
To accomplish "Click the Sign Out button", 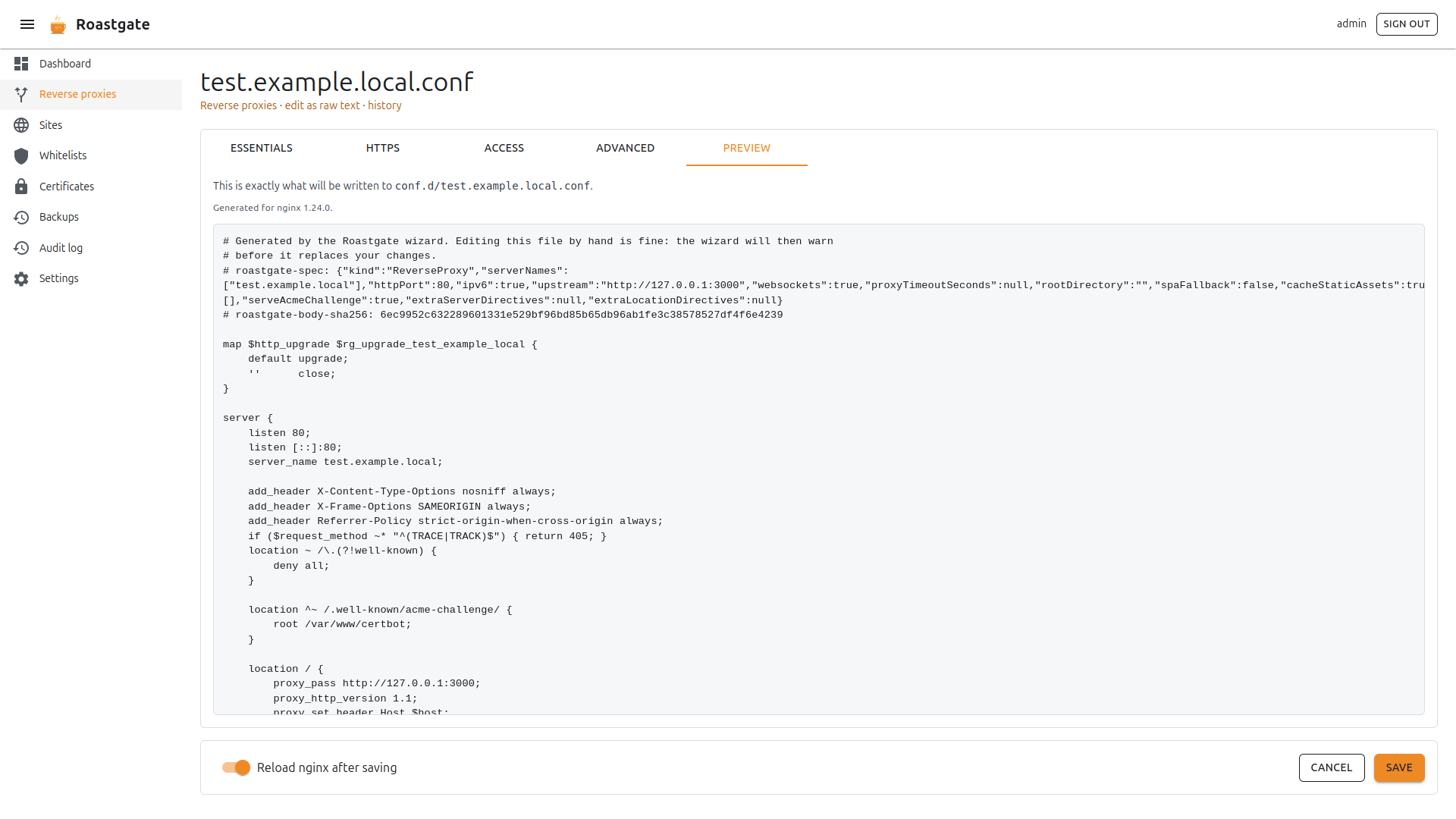I will 1407,24.
